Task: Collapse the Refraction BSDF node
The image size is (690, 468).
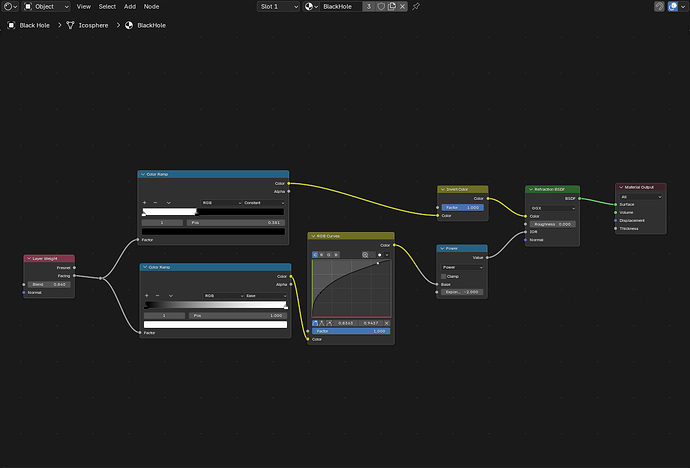Action: 531,189
